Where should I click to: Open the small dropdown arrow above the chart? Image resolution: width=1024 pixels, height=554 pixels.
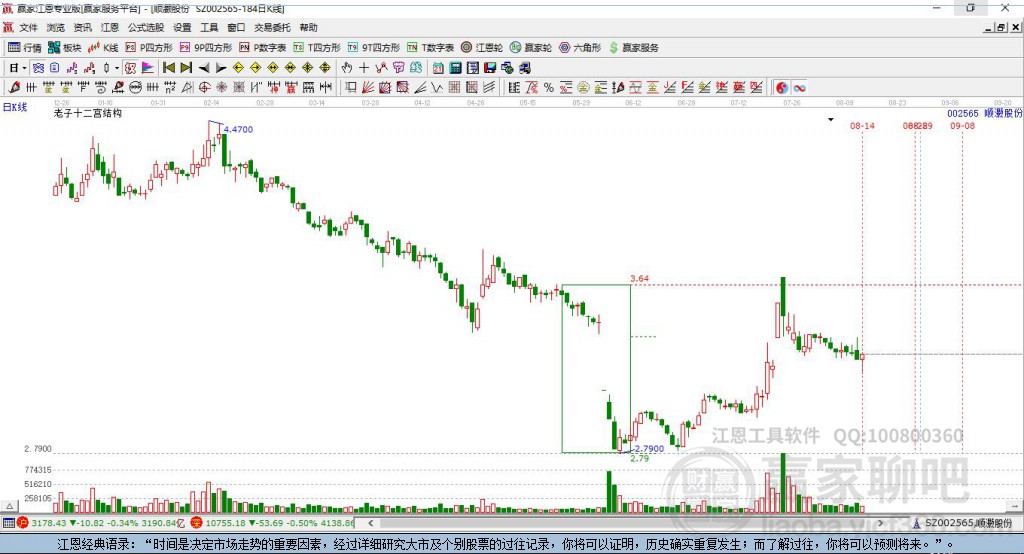click(x=831, y=120)
